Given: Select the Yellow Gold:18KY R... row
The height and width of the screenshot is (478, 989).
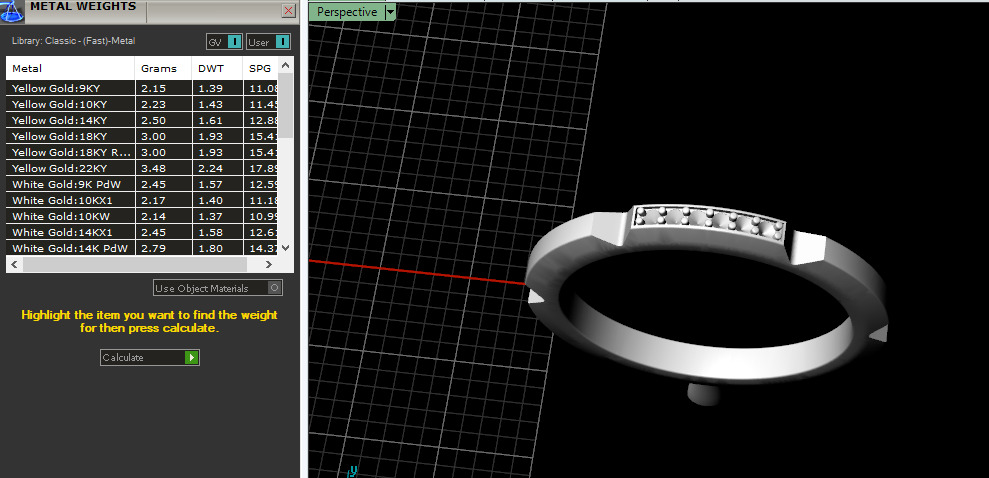Looking at the screenshot, I should point(142,152).
